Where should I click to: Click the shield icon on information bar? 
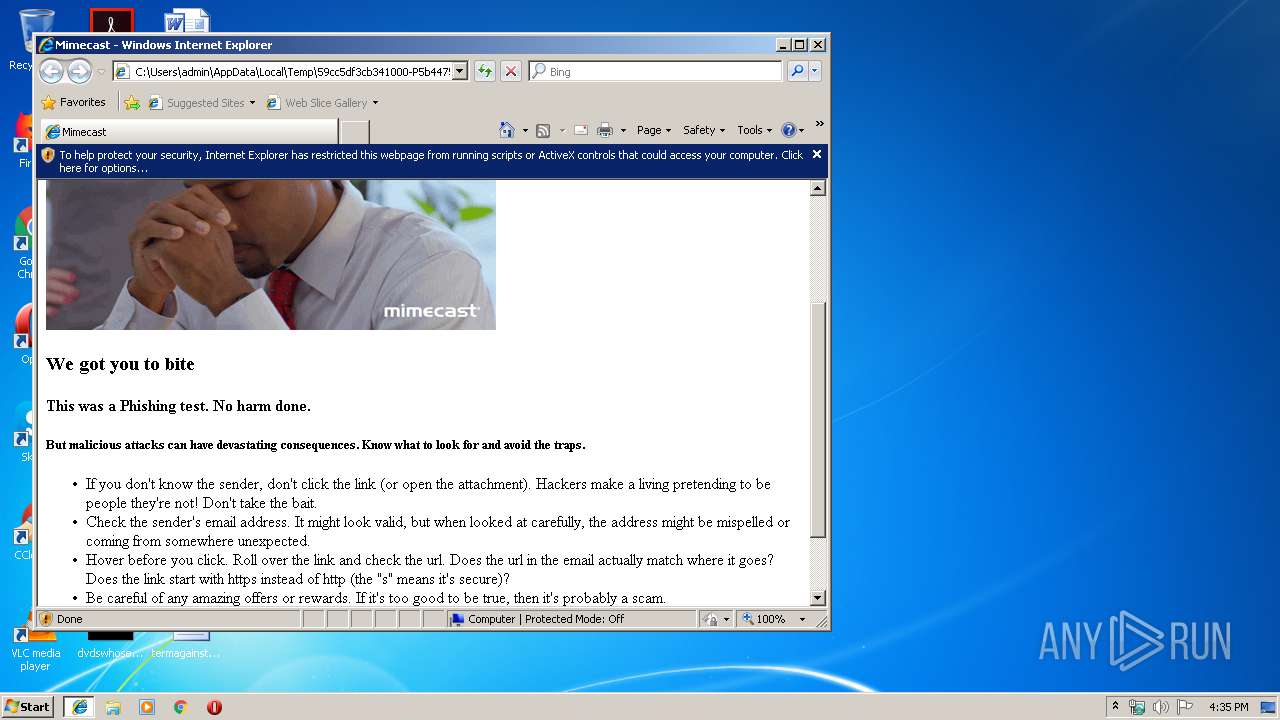(x=48, y=155)
